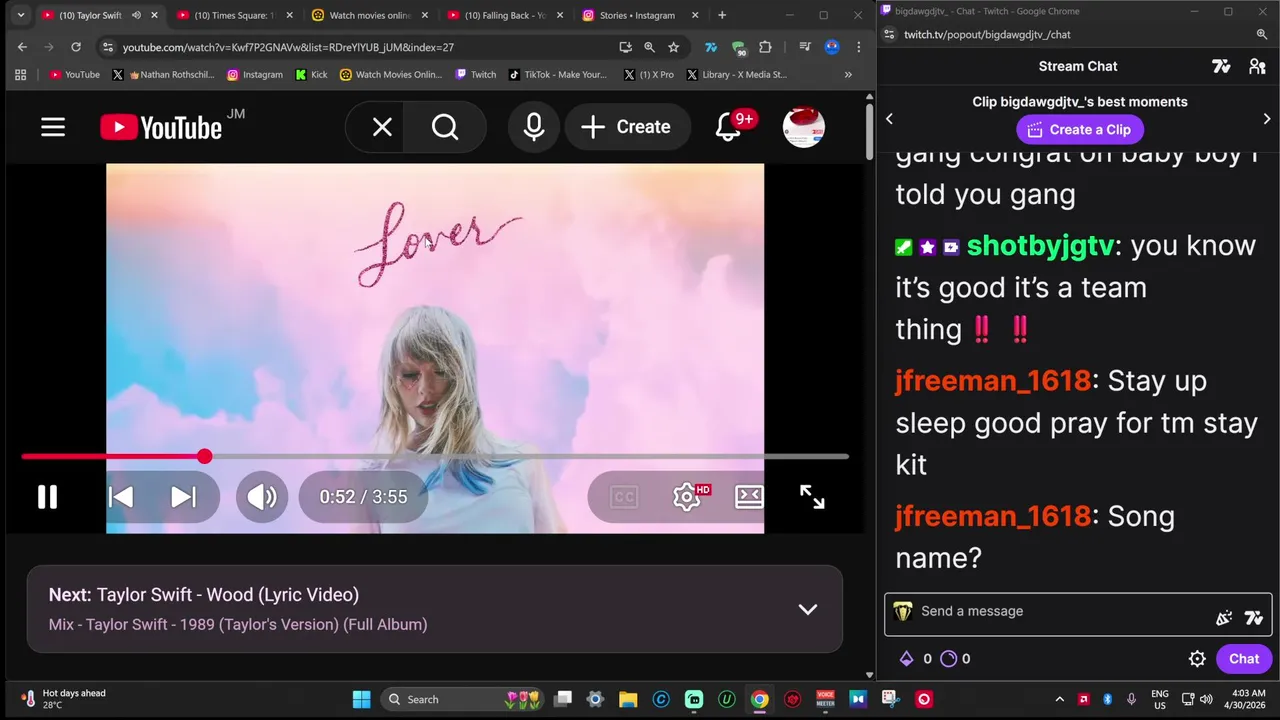The height and width of the screenshot is (720, 1280).
Task: Open shotbyjgtv username in chat
Action: click(x=1040, y=245)
